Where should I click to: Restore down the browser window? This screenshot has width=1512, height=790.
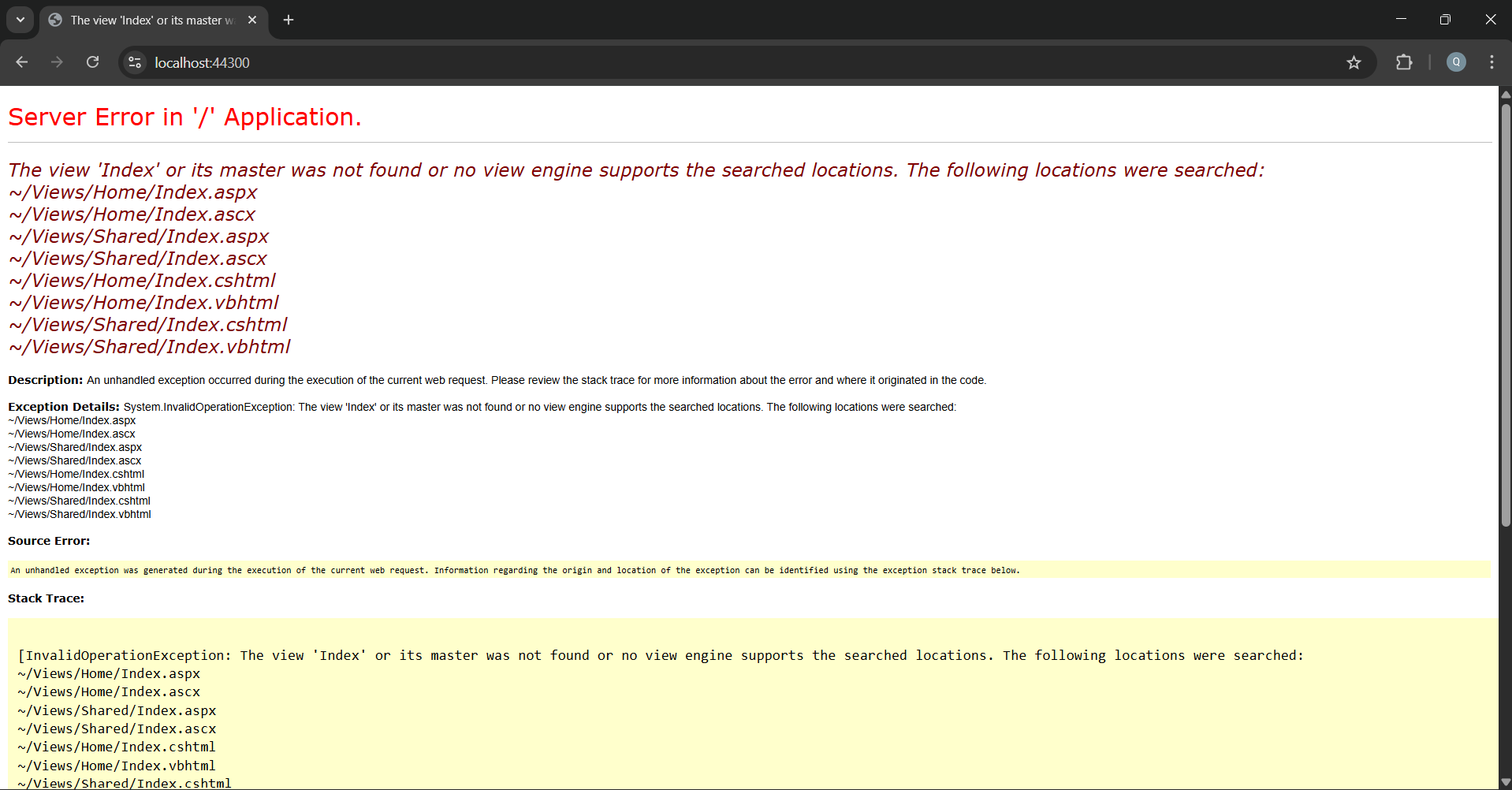(x=1445, y=20)
